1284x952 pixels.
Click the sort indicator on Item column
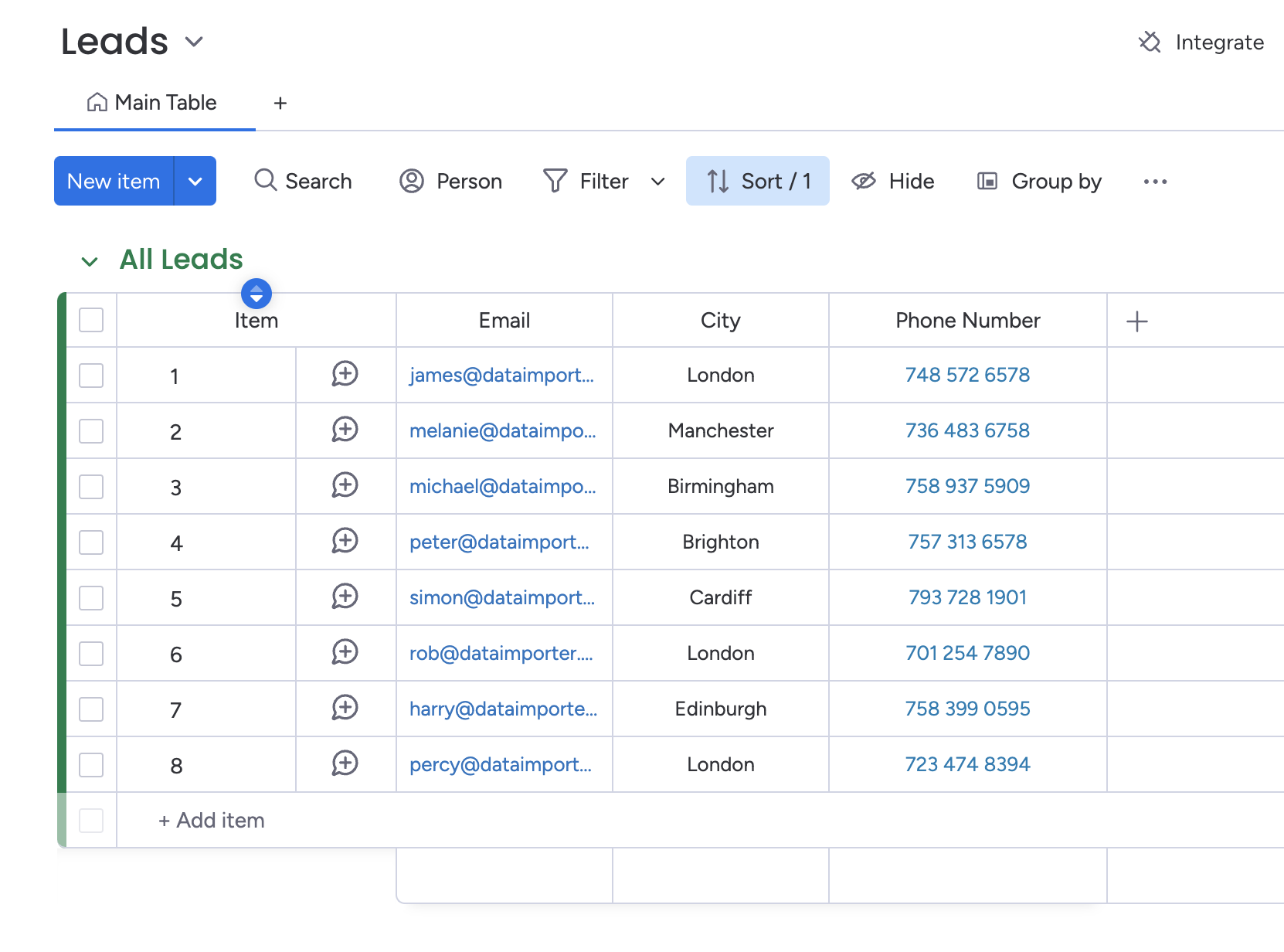tap(256, 294)
